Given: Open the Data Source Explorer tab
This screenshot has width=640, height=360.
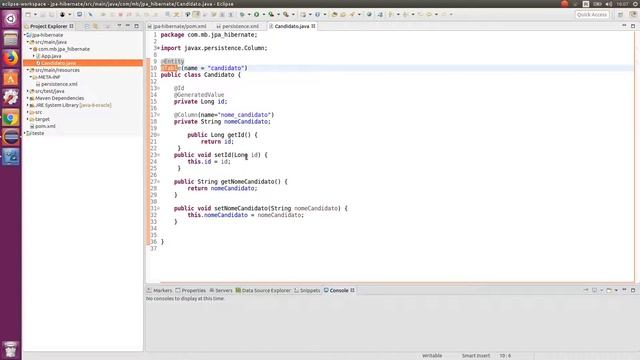Looking at the screenshot, I should (x=263, y=290).
